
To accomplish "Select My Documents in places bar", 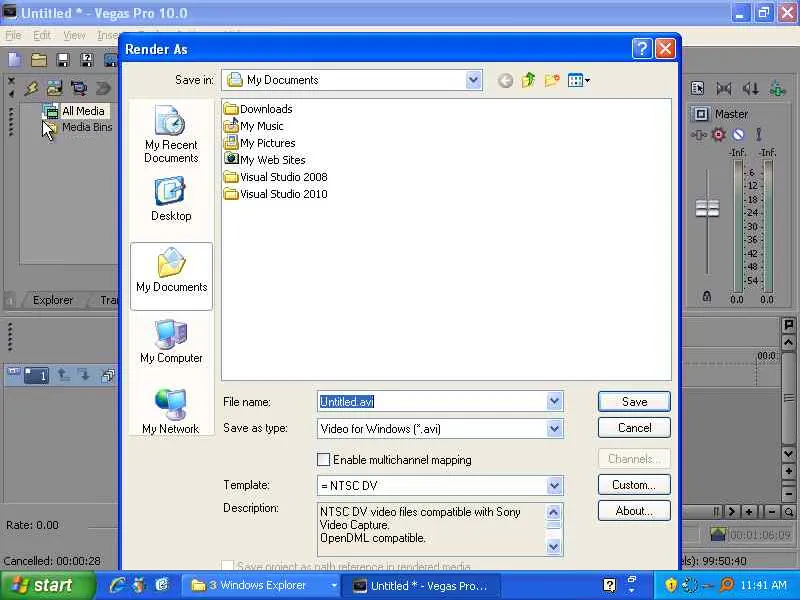I will pyautogui.click(x=171, y=276).
